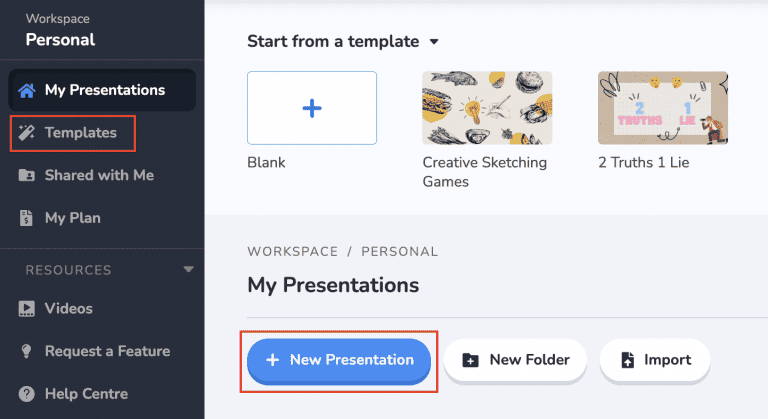This screenshot has width=768, height=419.
Task: Click the Import file icon
Action: pos(627,360)
